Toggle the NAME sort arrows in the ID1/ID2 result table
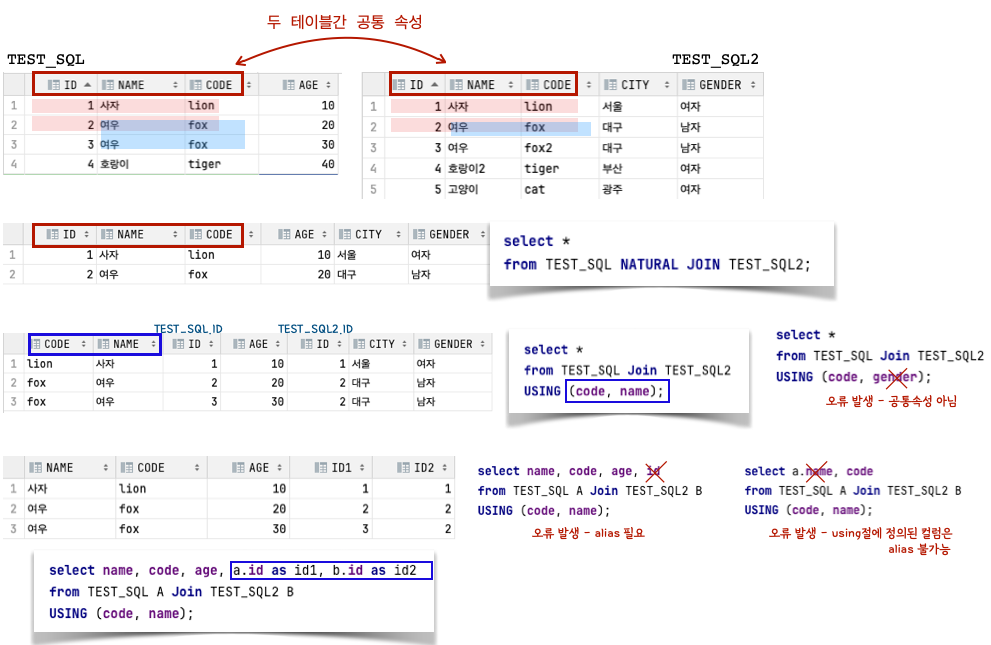The width and height of the screenshot is (991, 645). point(106,467)
